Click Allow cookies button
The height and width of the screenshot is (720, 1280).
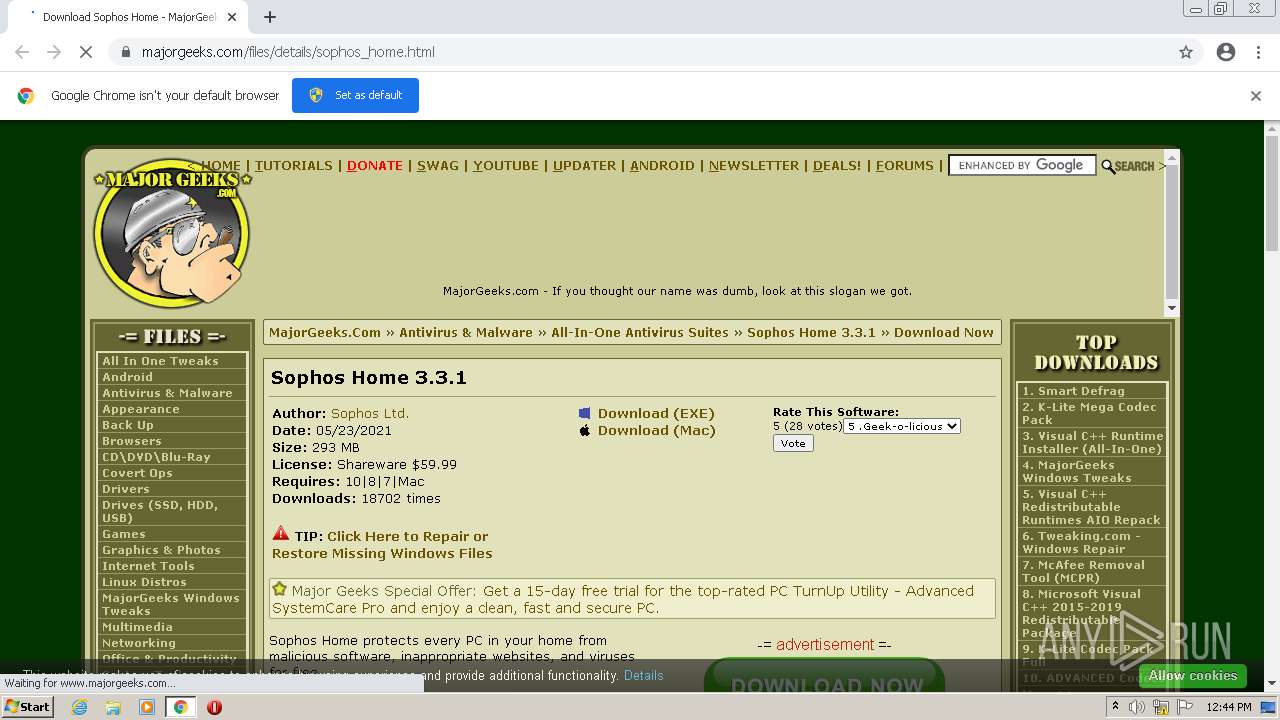(1193, 676)
